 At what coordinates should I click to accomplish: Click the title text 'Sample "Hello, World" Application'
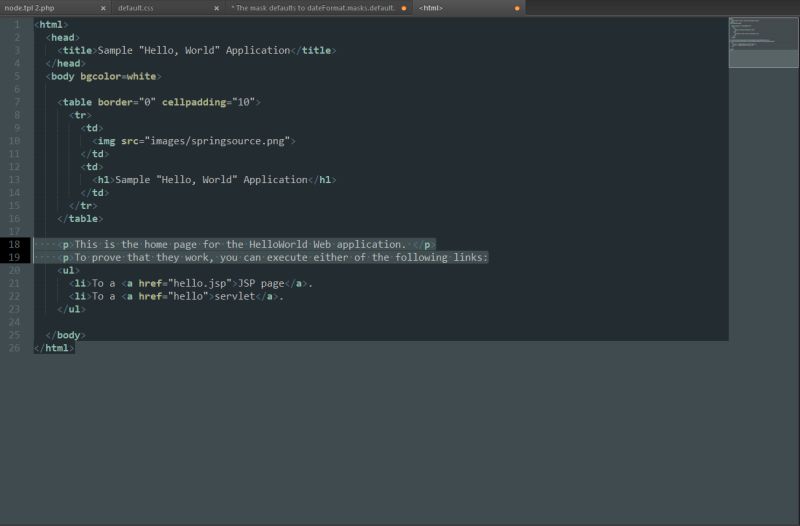[194, 51]
